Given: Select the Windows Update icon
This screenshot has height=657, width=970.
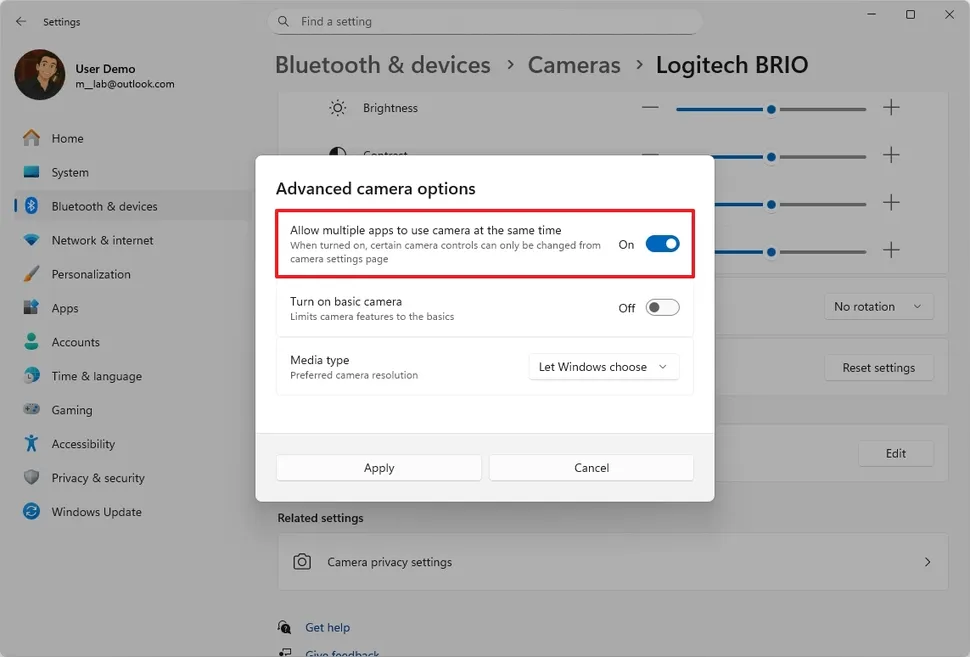Looking at the screenshot, I should (x=29, y=512).
